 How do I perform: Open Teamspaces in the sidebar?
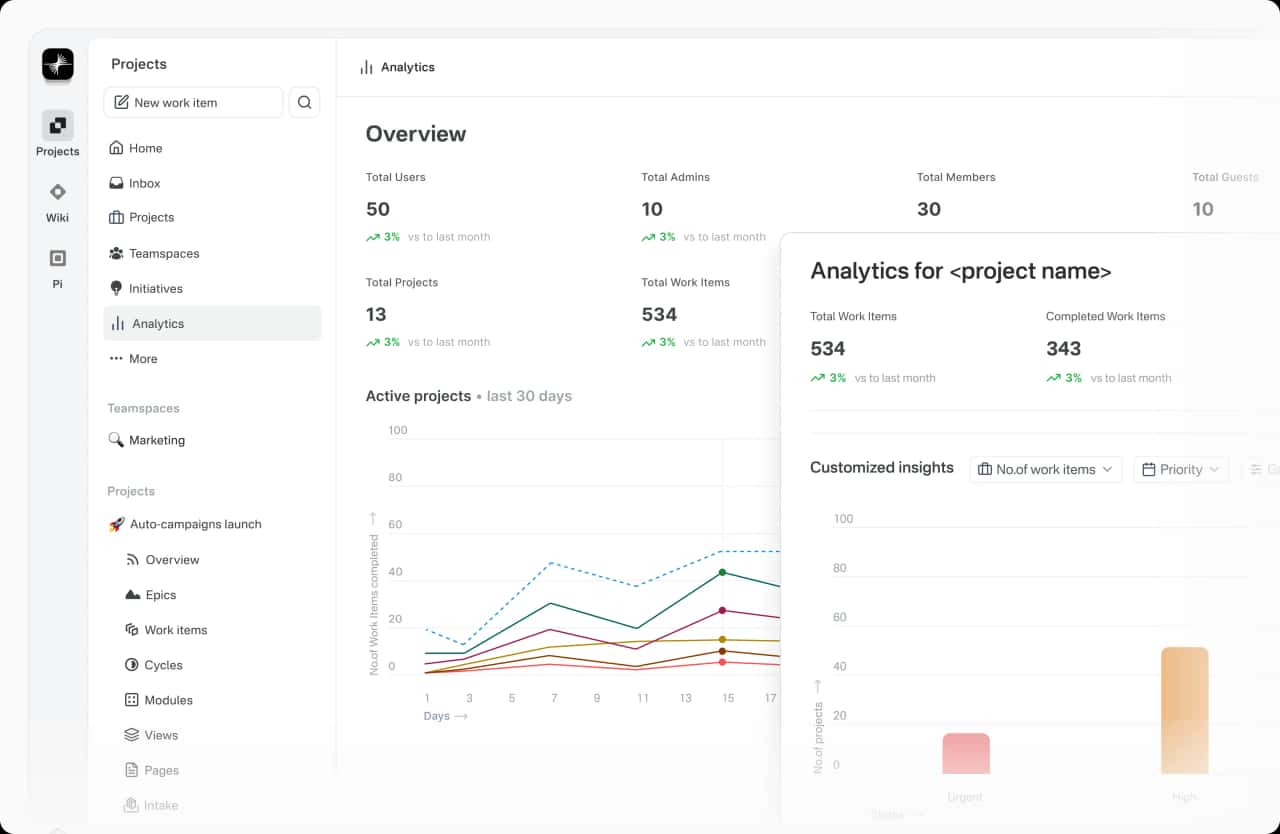click(163, 253)
